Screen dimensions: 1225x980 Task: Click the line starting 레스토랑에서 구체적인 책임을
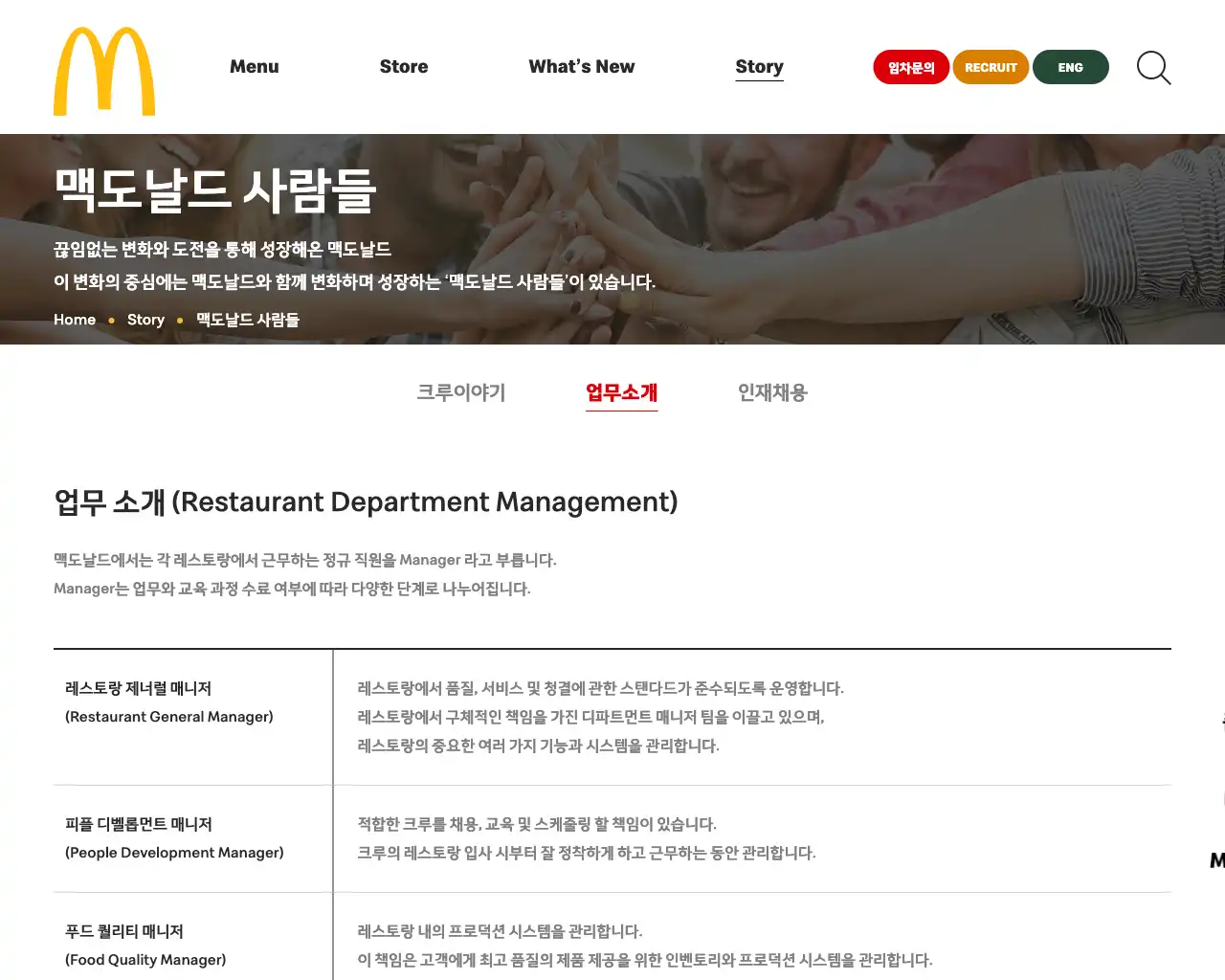[590, 717]
